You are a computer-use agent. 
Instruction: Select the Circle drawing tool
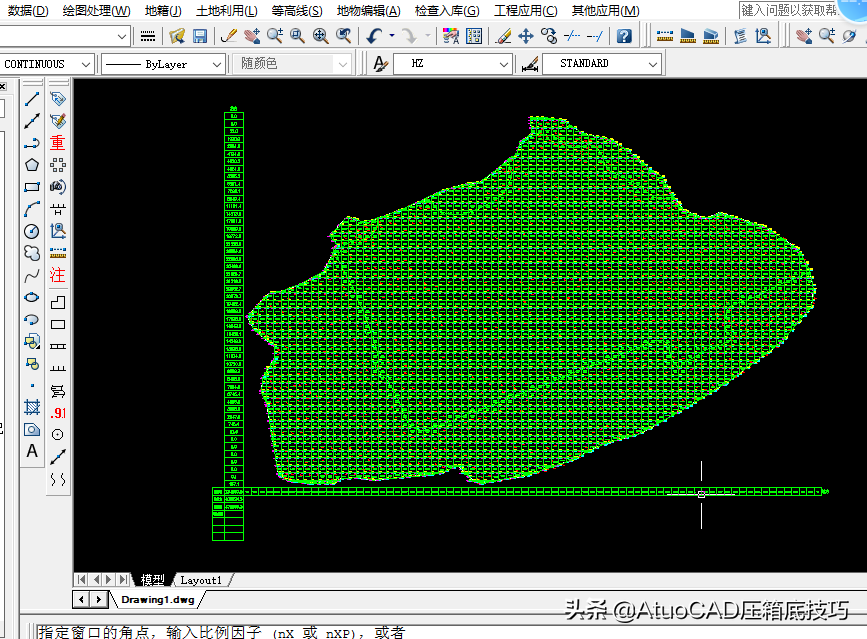click(32, 231)
